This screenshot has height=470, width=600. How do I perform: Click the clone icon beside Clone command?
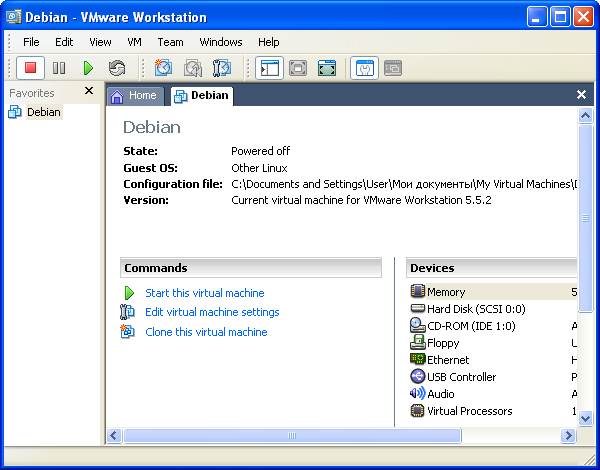click(x=127, y=331)
